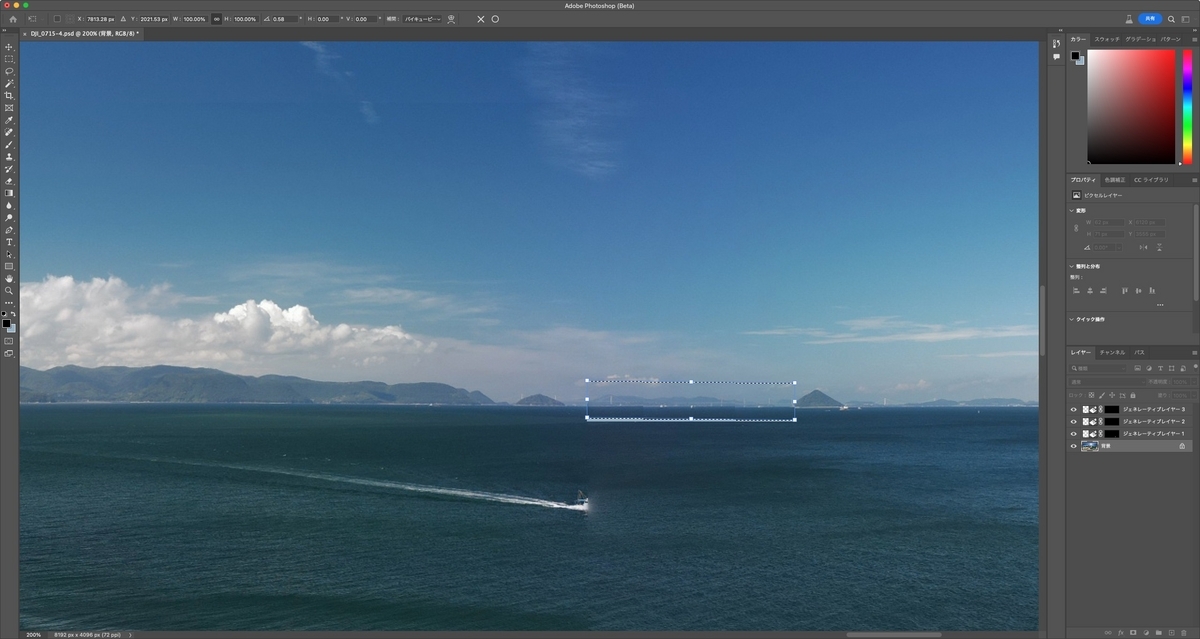
Task: Hide ジェネレーティブレイヤー 2 layer
Action: click(x=1074, y=421)
